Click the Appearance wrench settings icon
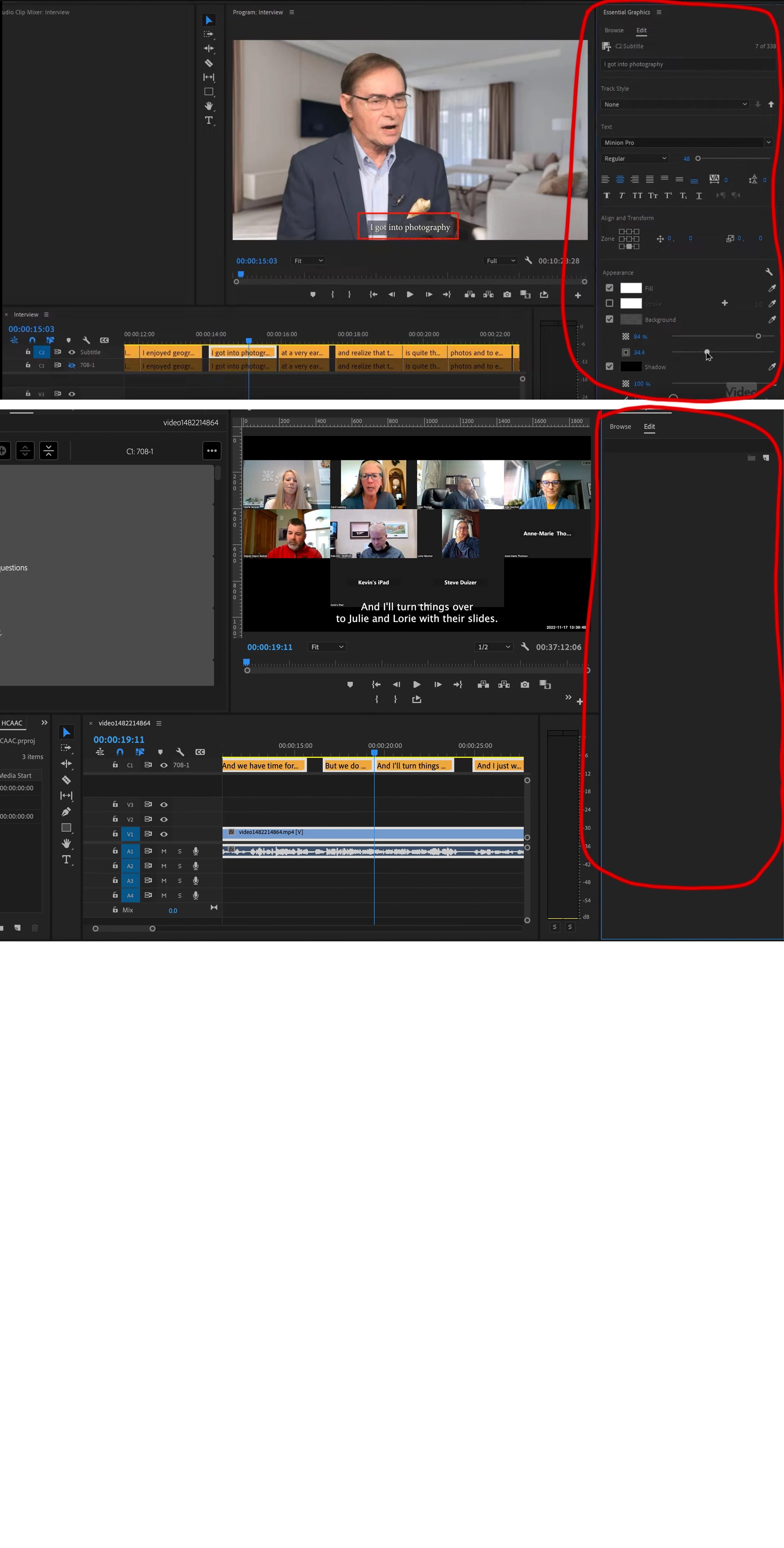Viewport: 784px width, 1548px height. 769,272
